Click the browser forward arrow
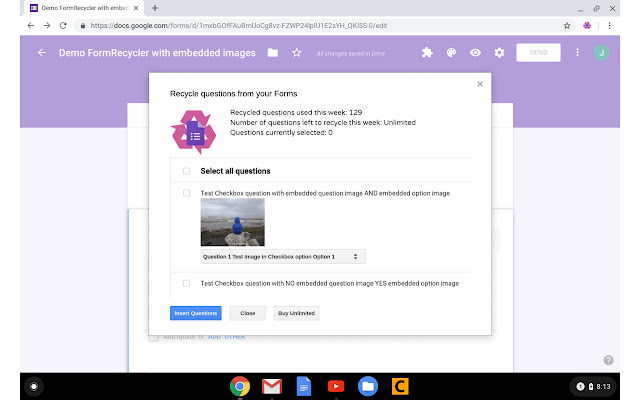This screenshot has width=640, height=400. pos(47,25)
